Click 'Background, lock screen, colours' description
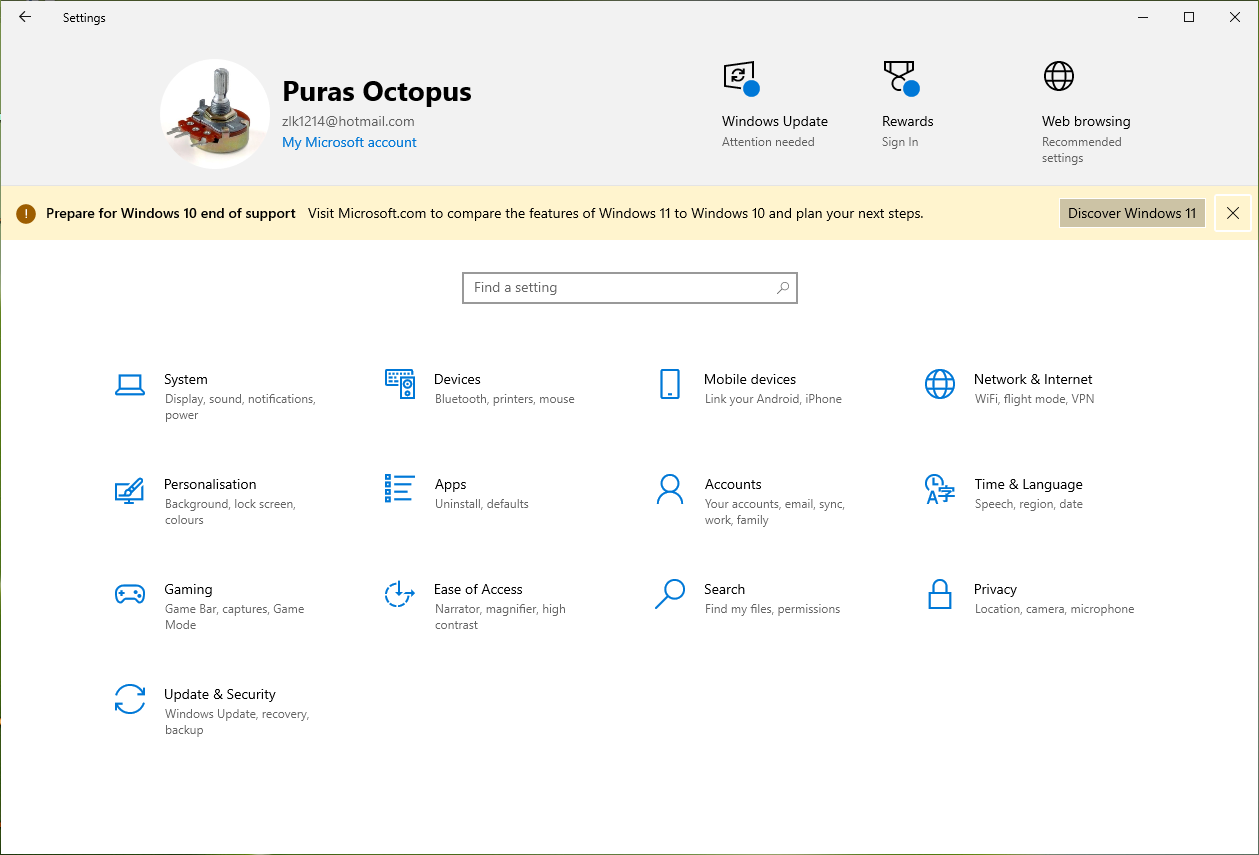Viewport: 1259px width, 855px height. (230, 512)
